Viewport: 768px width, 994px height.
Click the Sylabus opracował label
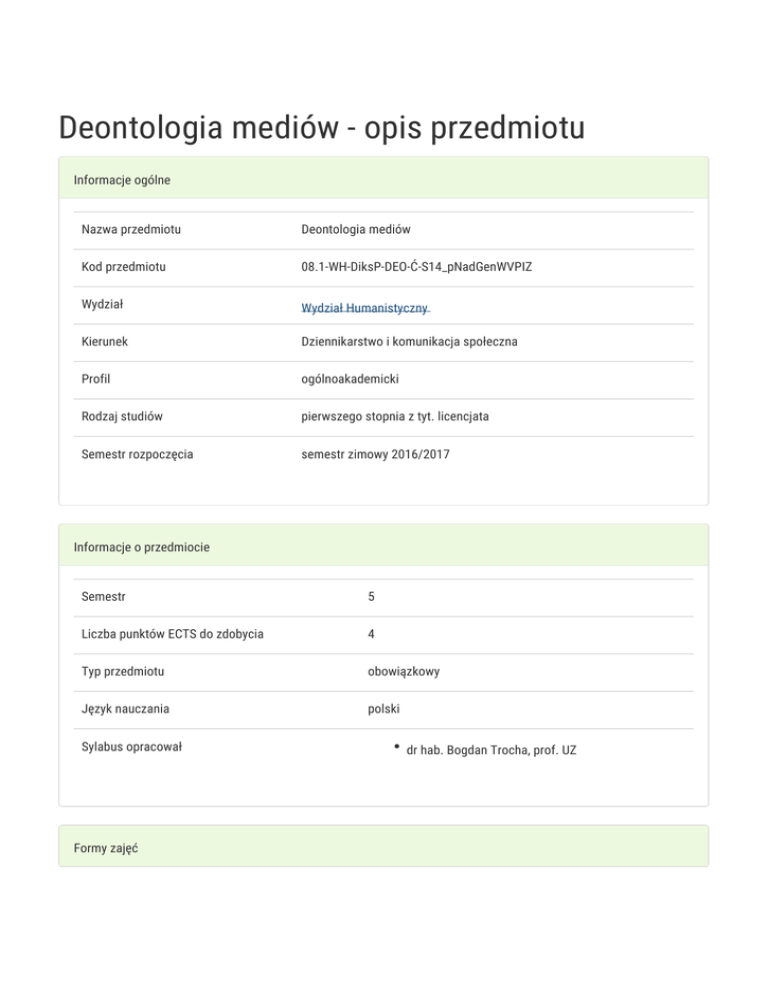(131, 746)
